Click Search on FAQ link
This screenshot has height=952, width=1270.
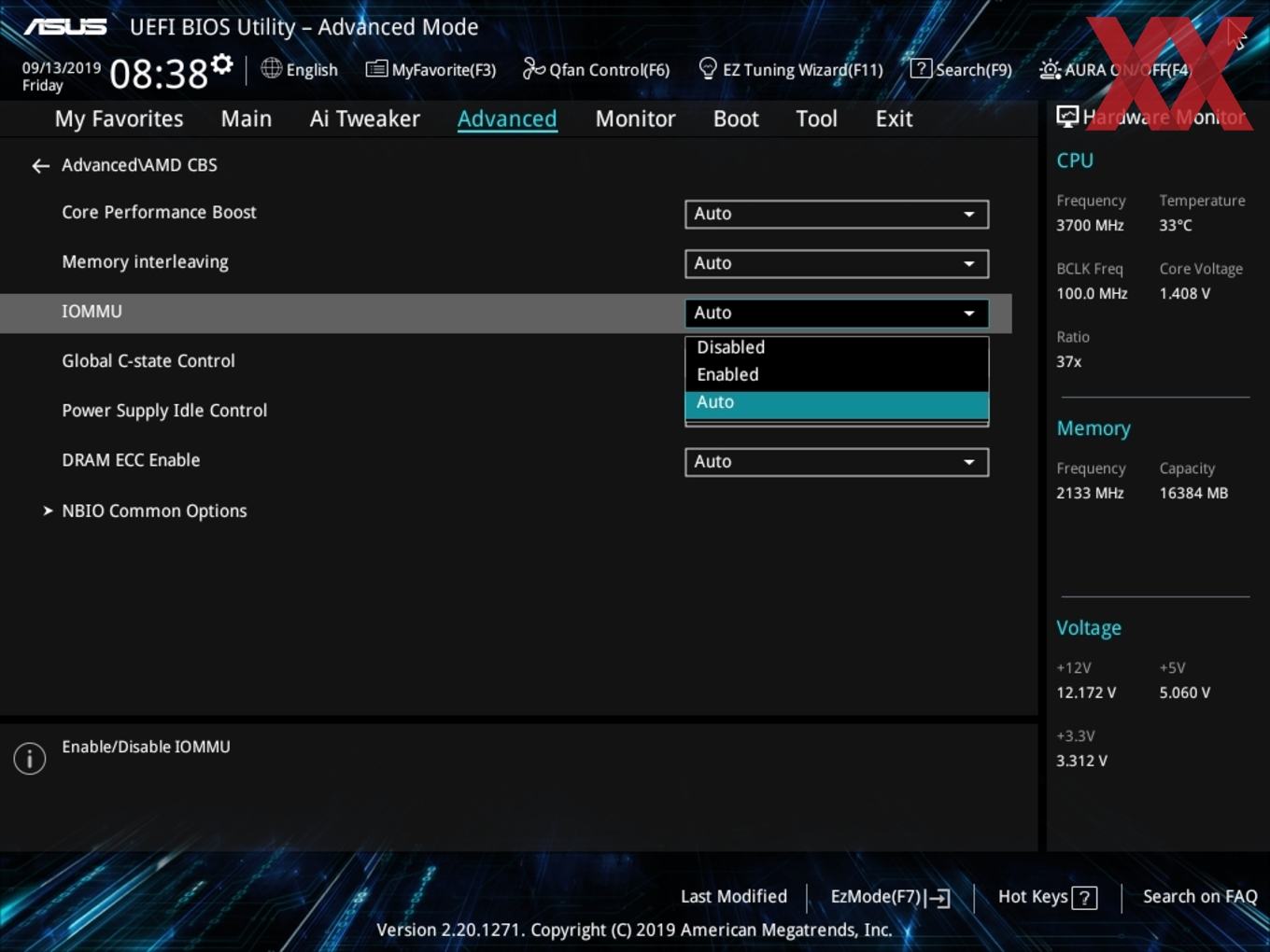[x=1200, y=897]
